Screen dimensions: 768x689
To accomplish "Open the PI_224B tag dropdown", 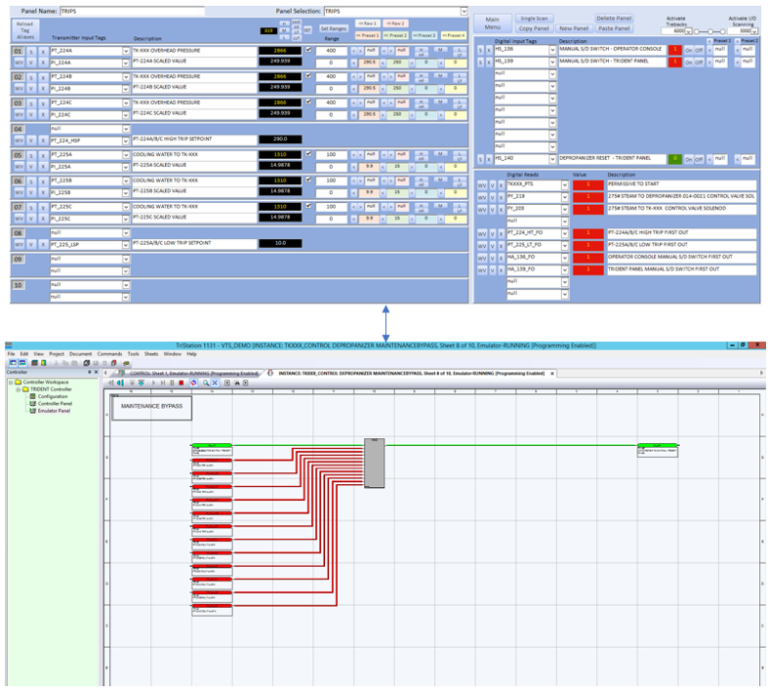I will [126, 89].
